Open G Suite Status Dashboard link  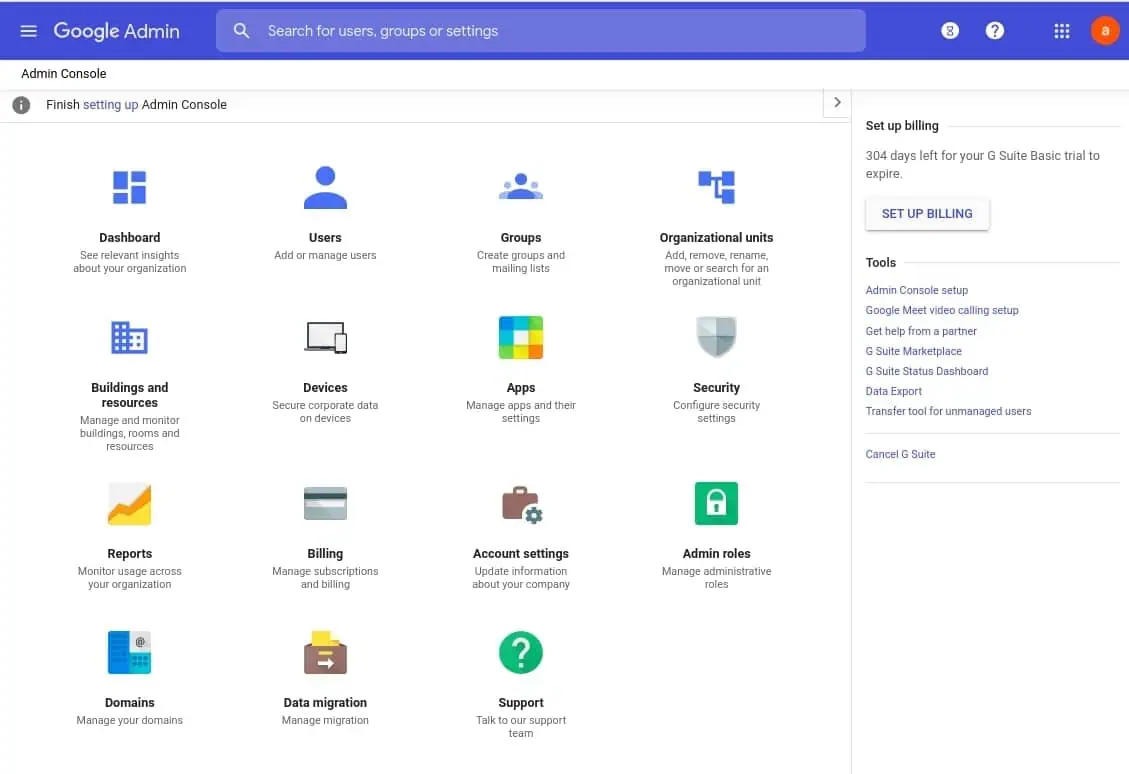click(x=927, y=372)
